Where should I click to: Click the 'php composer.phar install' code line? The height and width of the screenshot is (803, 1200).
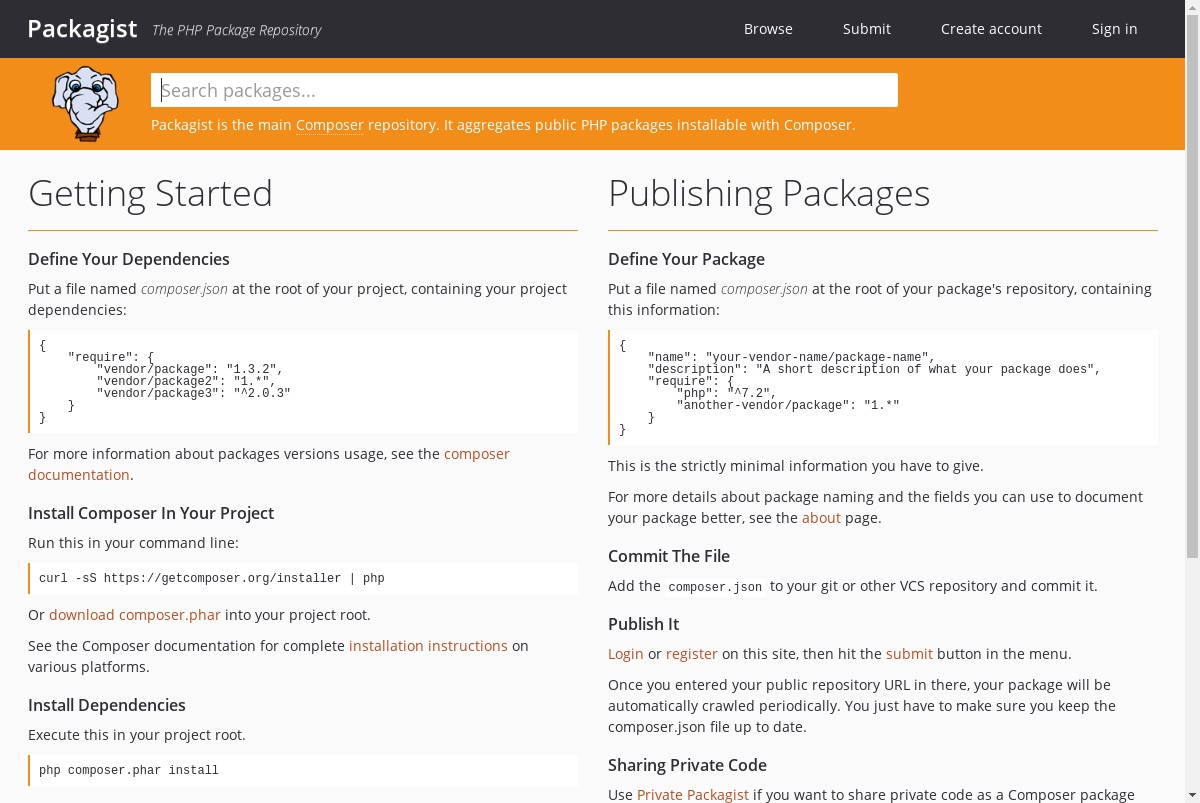129,770
